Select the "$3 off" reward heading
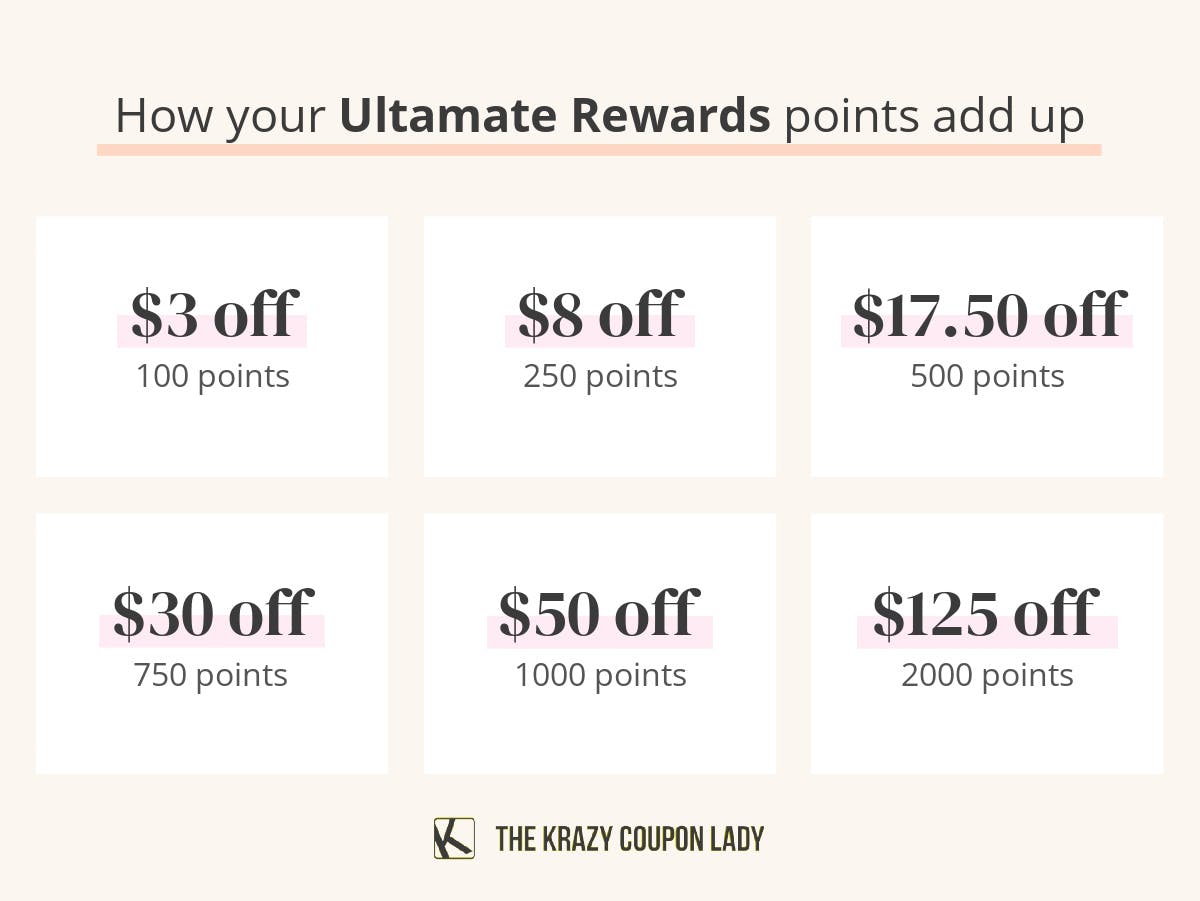This screenshot has height=901, width=1200. [x=213, y=314]
